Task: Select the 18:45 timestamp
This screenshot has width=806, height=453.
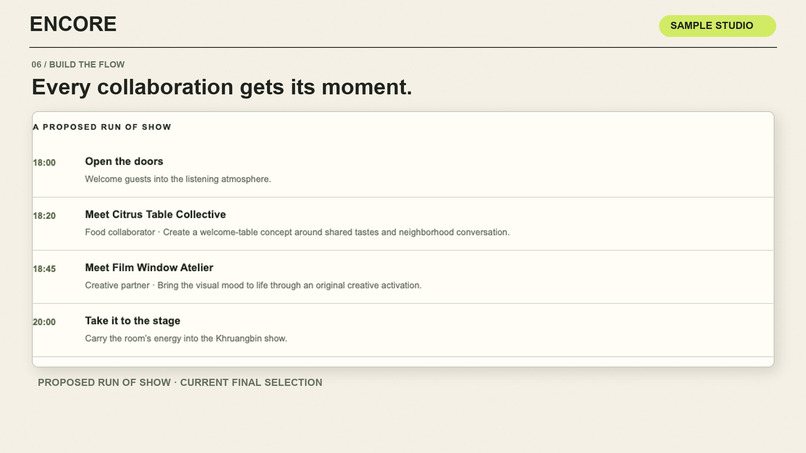Action: 44,268
